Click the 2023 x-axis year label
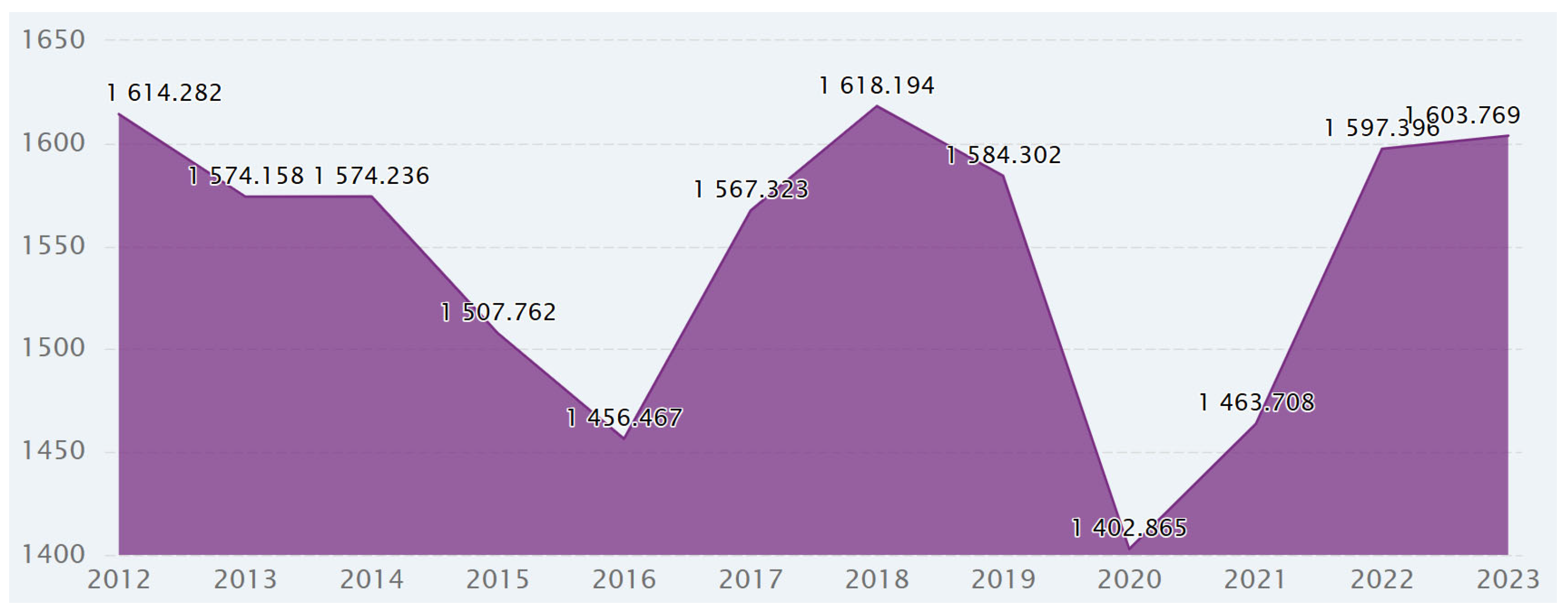Screen dimensions: 1568x613 click(1508, 580)
